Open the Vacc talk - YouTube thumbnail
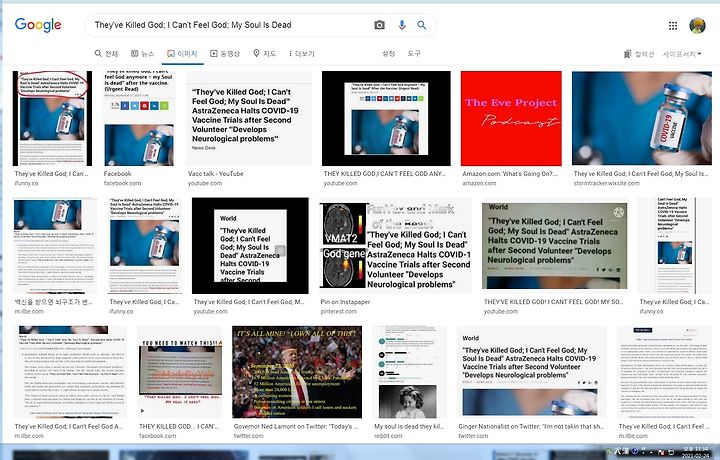The width and height of the screenshot is (720, 460). [249, 118]
